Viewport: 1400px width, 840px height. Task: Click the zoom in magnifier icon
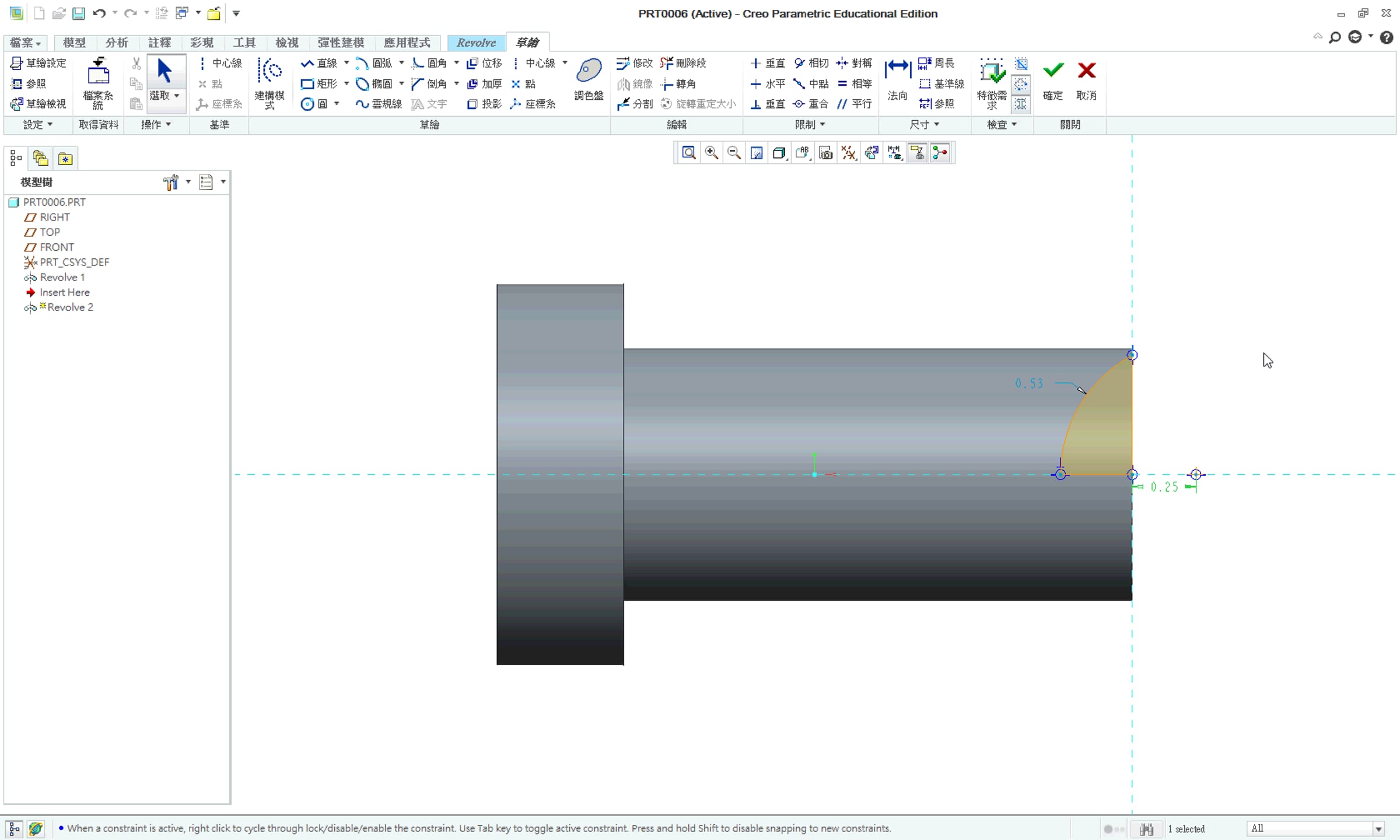(711, 153)
